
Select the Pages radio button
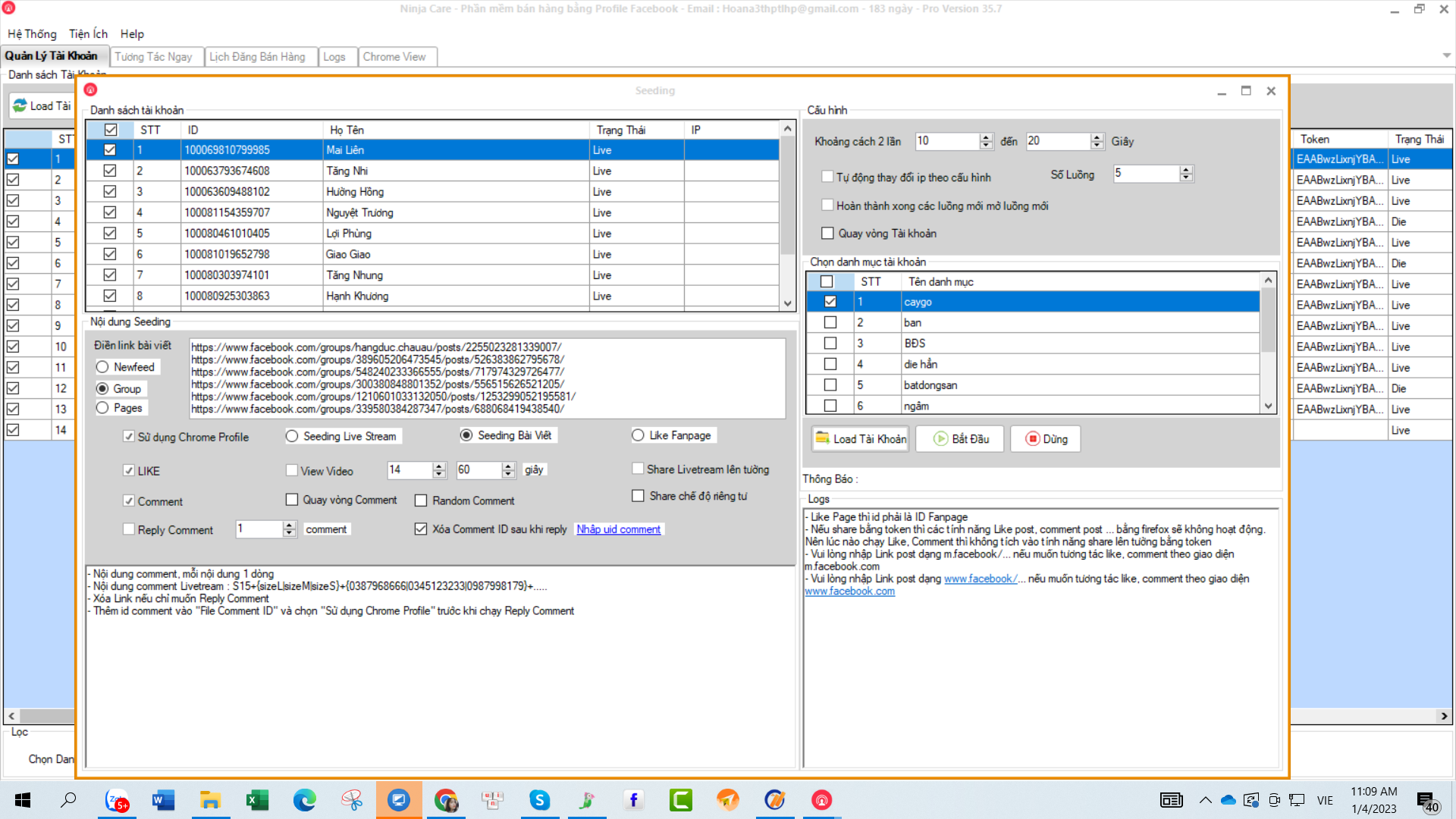click(x=102, y=408)
